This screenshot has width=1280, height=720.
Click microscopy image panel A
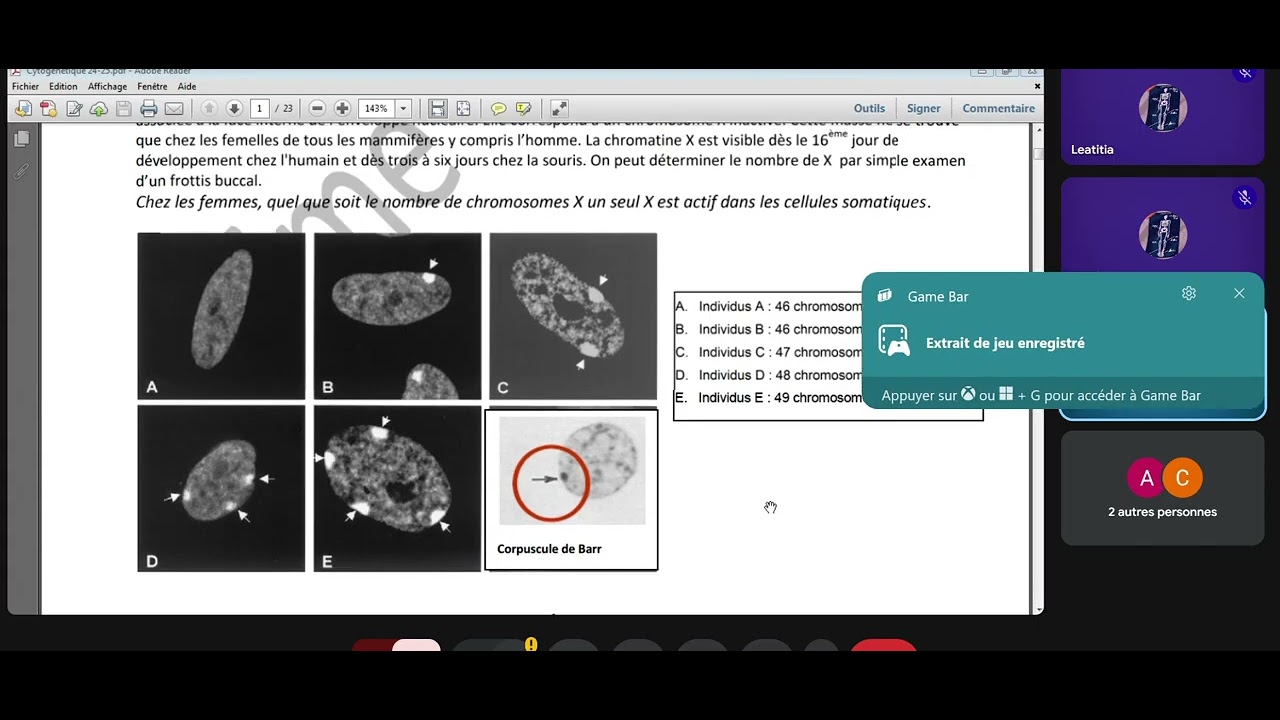(x=221, y=316)
